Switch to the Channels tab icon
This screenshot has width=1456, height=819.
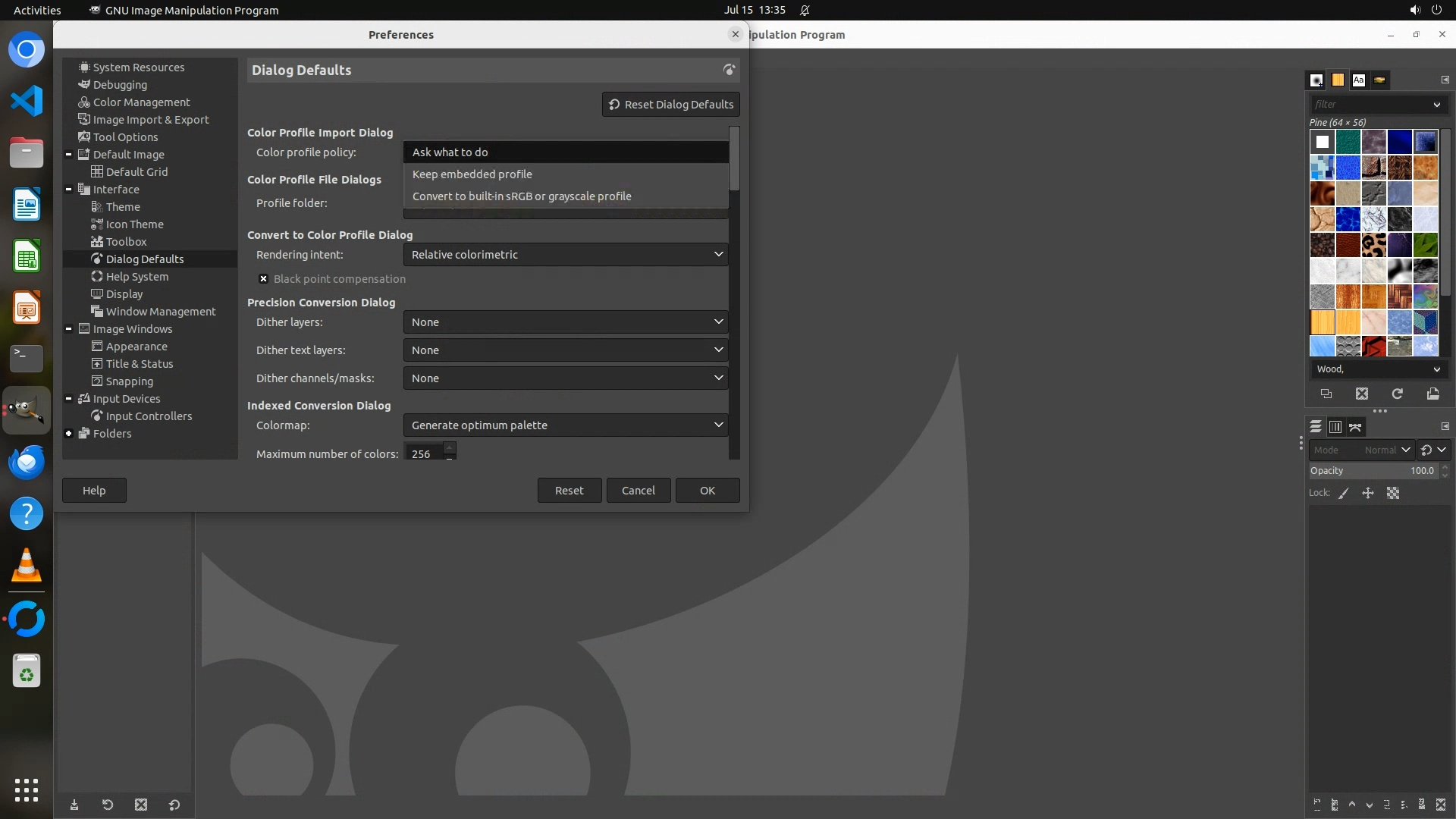pyautogui.click(x=1335, y=427)
